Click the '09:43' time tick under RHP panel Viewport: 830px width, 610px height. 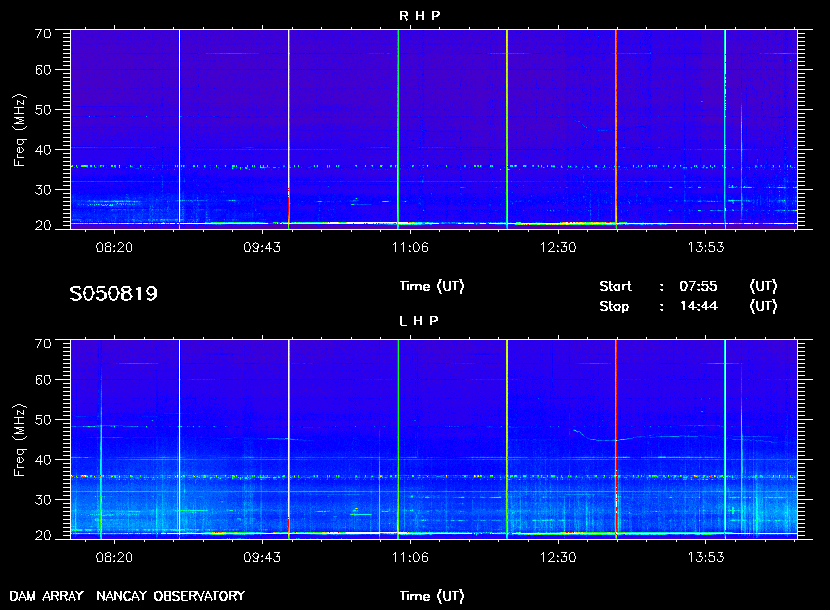[x=262, y=247]
